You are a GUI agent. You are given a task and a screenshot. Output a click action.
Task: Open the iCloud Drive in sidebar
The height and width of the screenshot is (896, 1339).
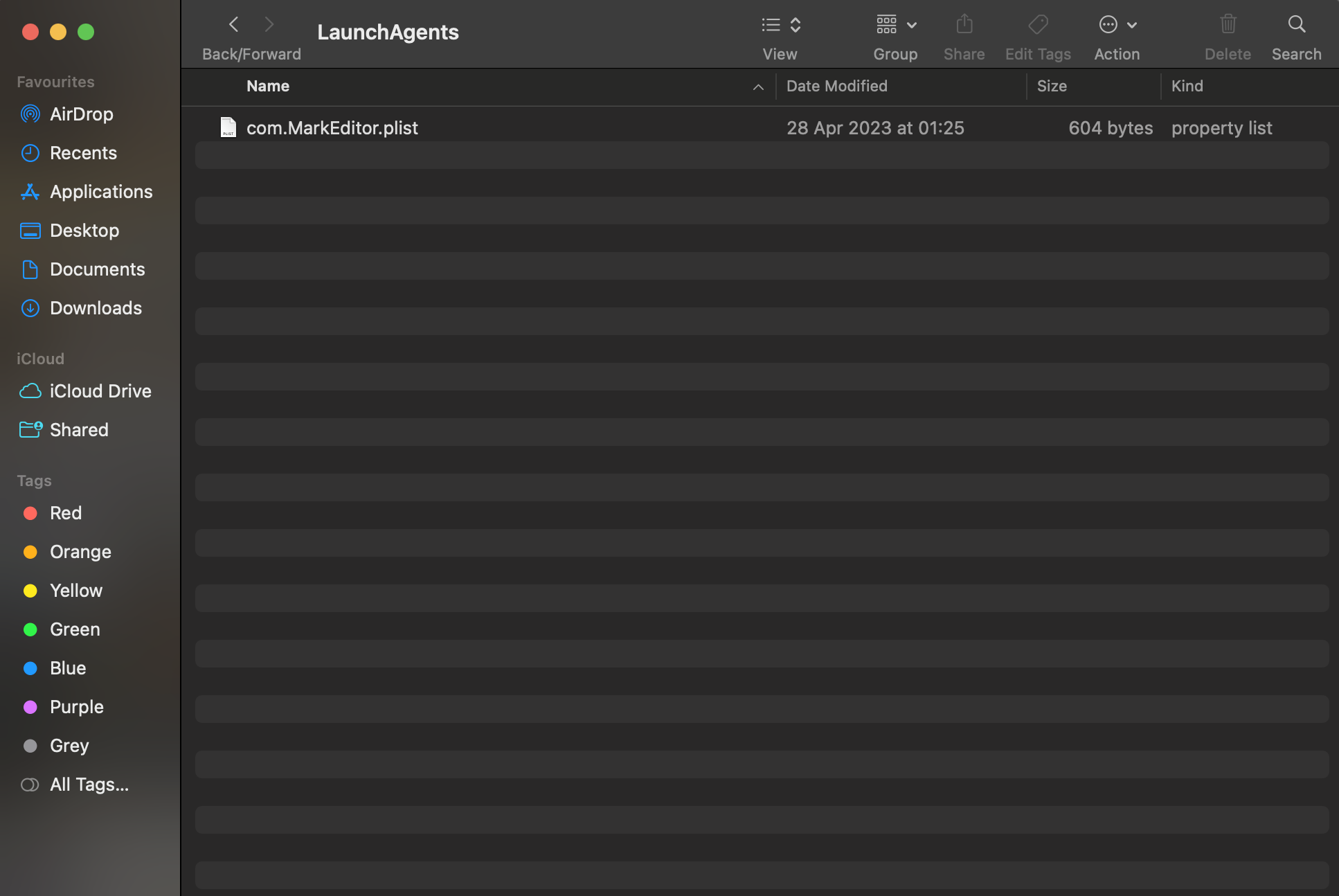point(100,390)
